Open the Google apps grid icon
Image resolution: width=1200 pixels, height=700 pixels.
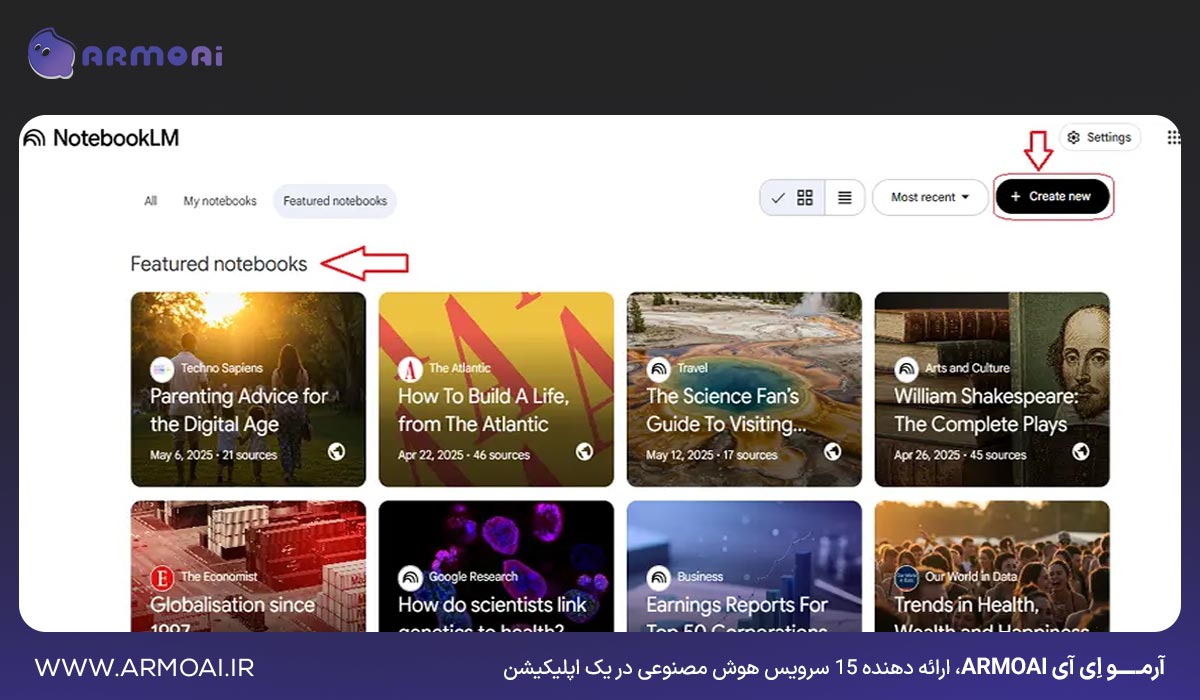1176,135
